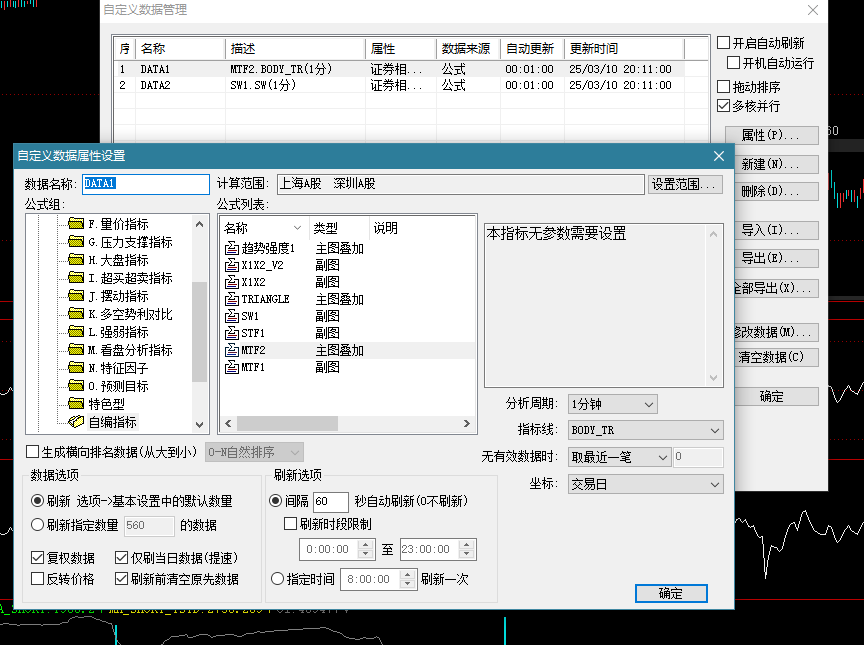The height and width of the screenshot is (645, 864).
Task: Enable 拖动排序 checkbox
Action: pos(723,86)
